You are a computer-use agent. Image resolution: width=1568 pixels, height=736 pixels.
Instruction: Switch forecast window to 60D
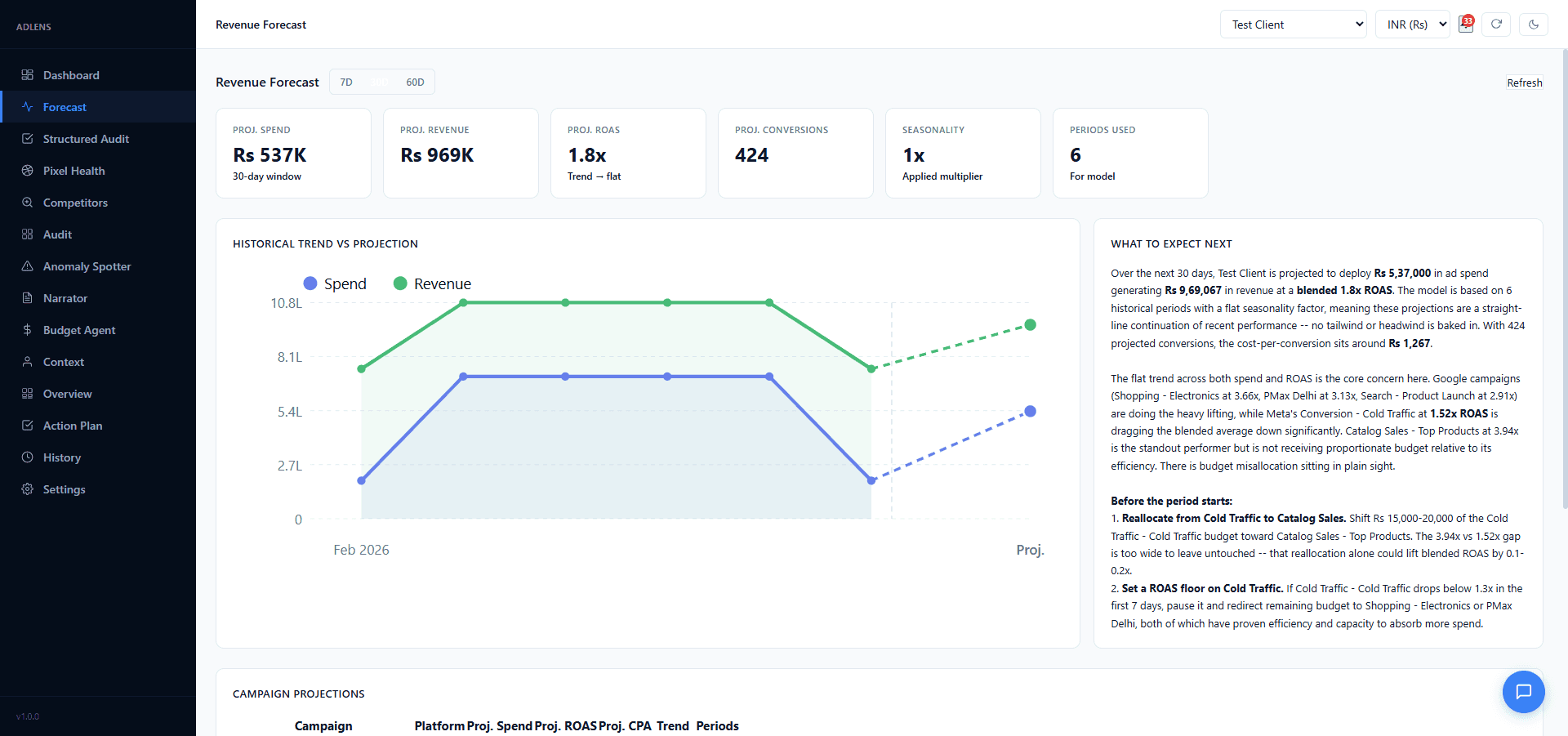tap(415, 82)
